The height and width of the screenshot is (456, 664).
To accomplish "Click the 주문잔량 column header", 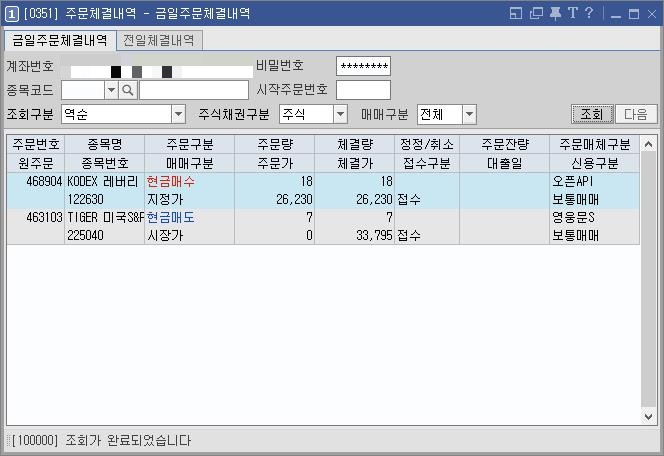I will [x=504, y=145].
